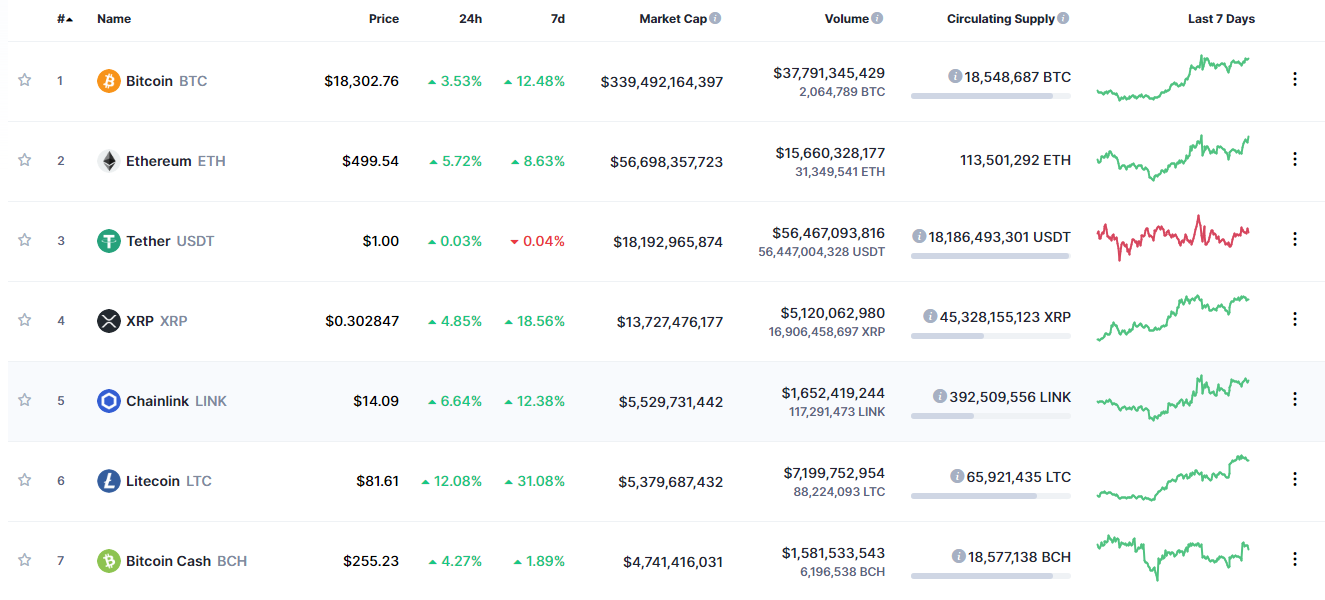This screenshot has width=1325, height=600.
Task: Click the Last 7 Days column header
Action: 1221,19
